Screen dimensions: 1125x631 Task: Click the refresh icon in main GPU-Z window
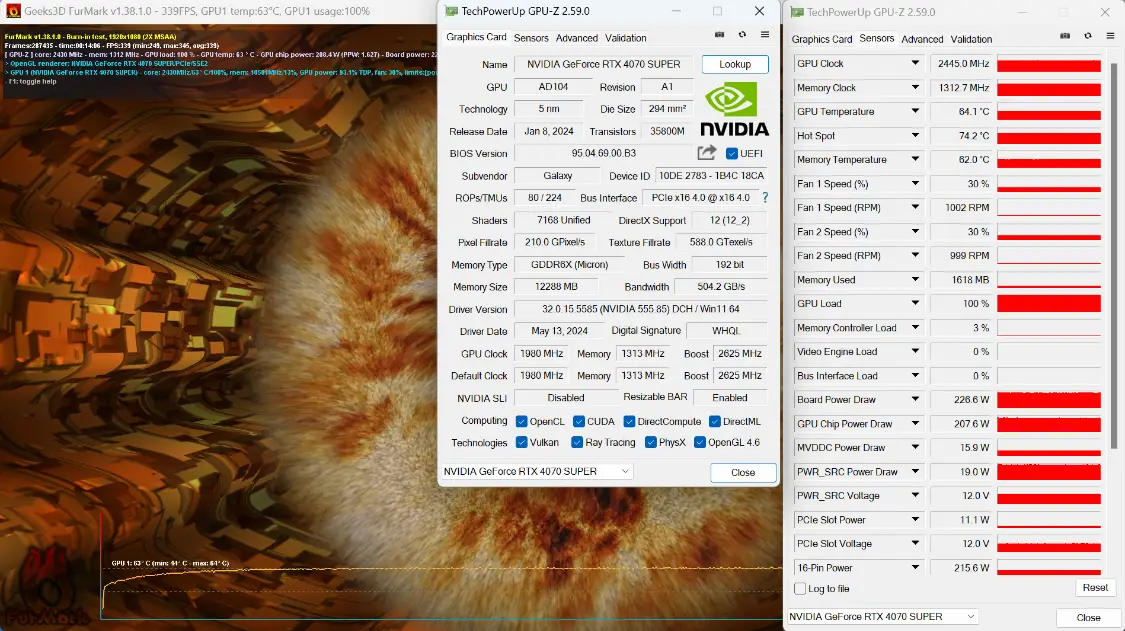pyautogui.click(x=743, y=34)
